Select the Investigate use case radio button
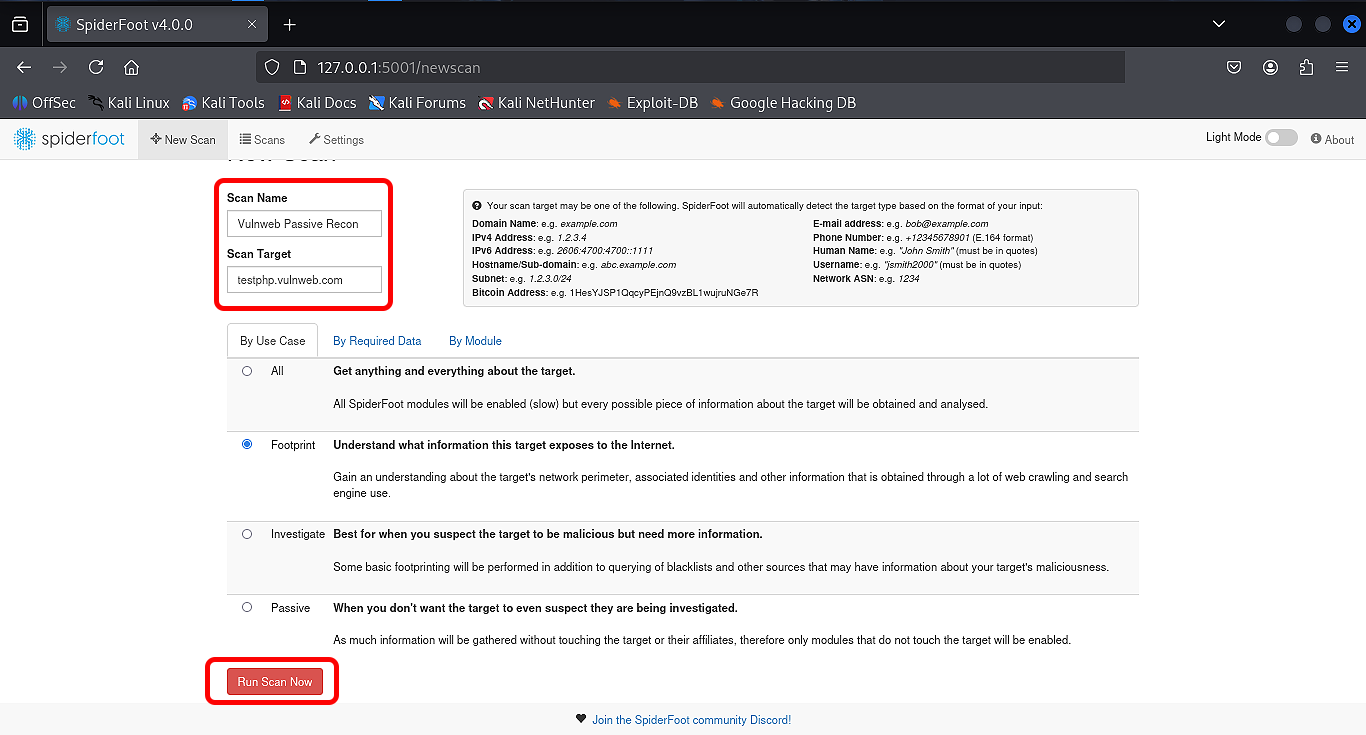The height and width of the screenshot is (735, 1366). (x=247, y=534)
